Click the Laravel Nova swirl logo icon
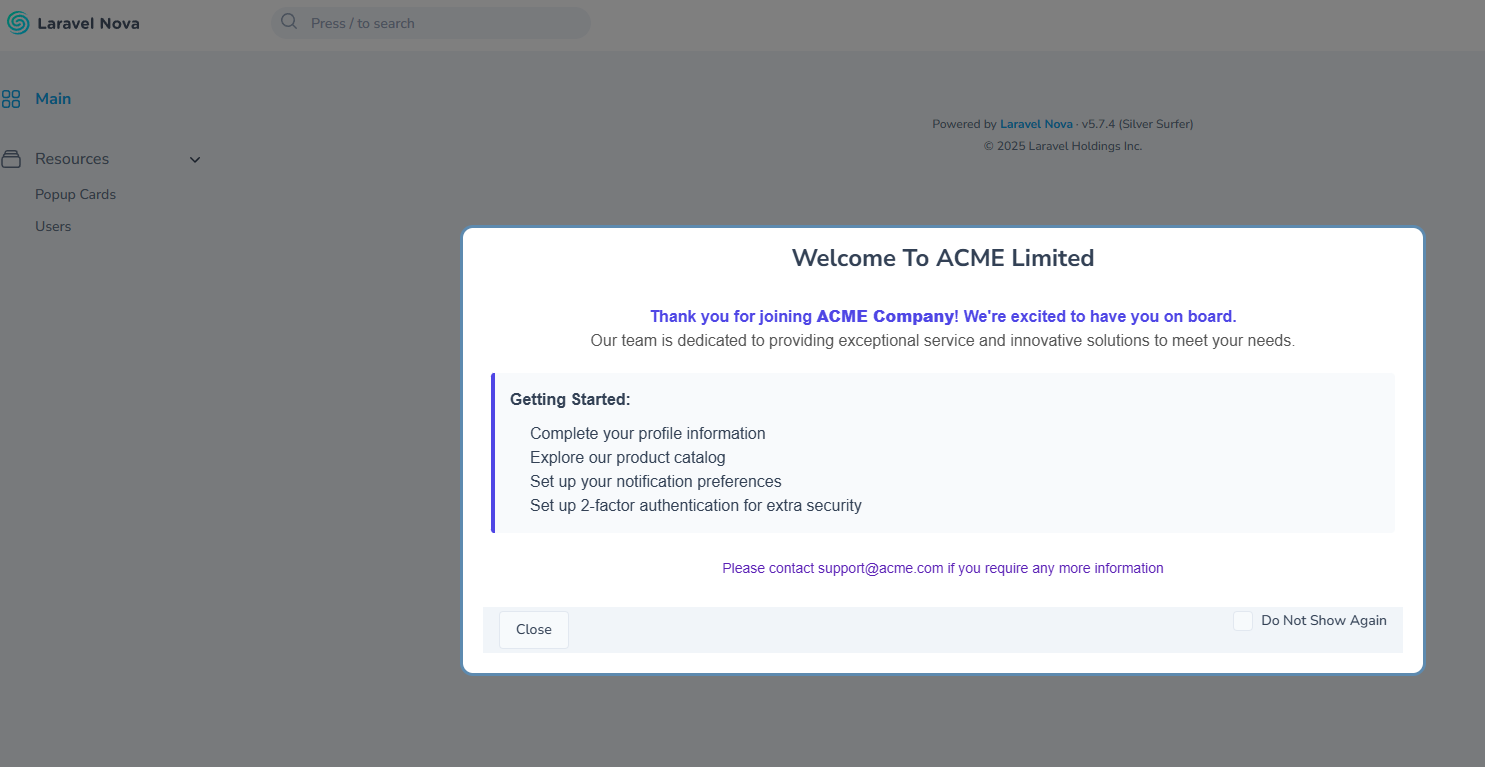Image resolution: width=1485 pixels, height=767 pixels. tap(18, 23)
